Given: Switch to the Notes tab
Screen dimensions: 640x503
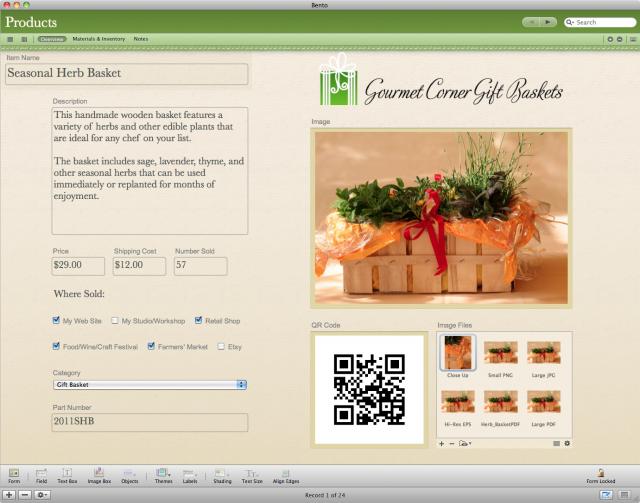Looking at the screenshot, I should (141, 39).
